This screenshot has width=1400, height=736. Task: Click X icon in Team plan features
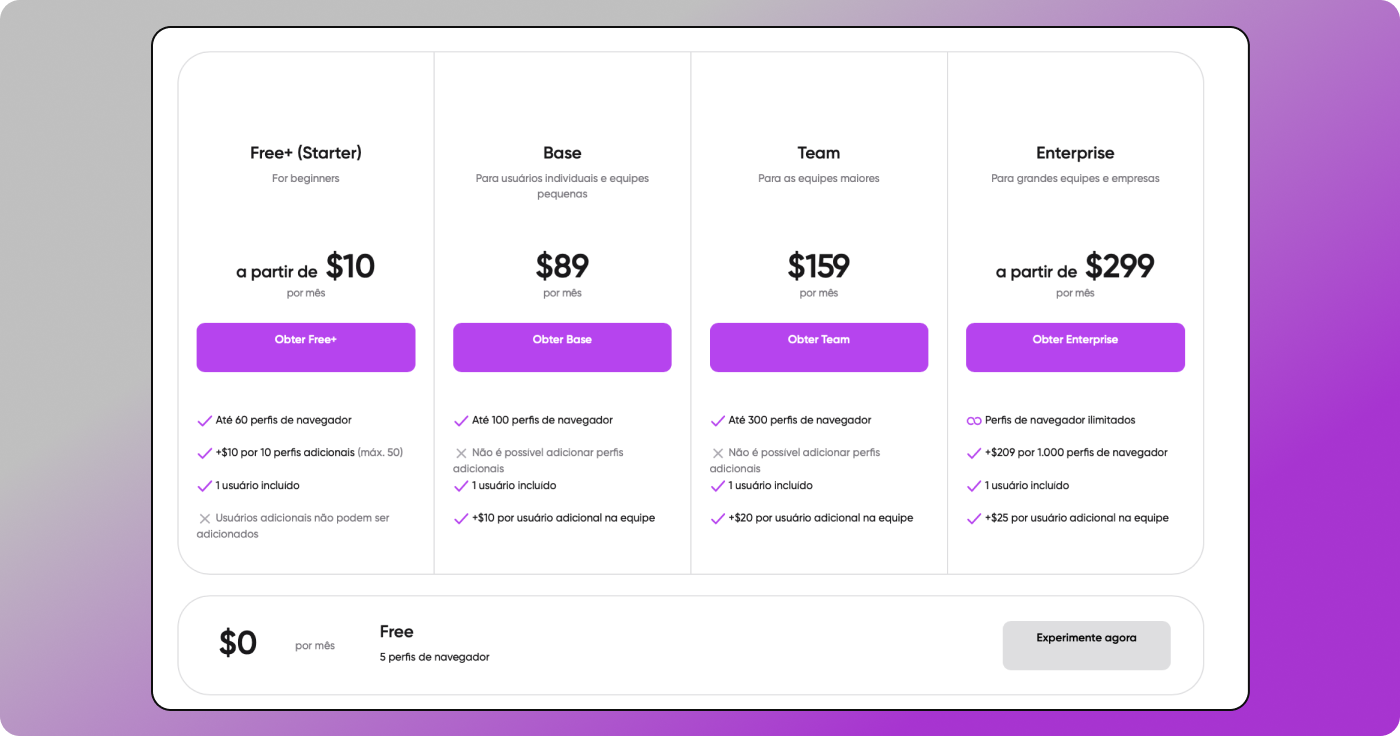pyautogui.click(x=718, y=453)
